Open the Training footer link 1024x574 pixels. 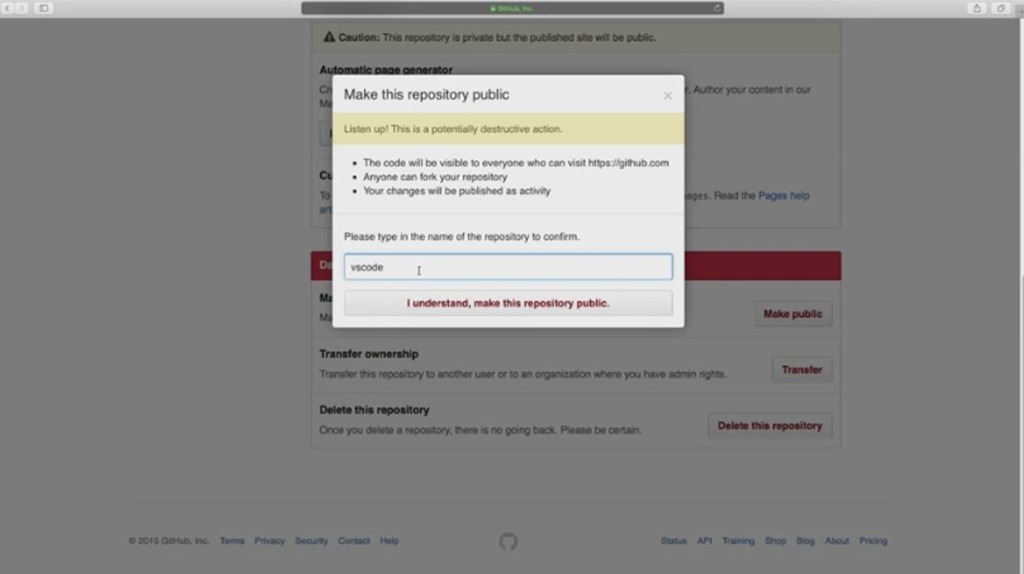[x=738, y=541]
